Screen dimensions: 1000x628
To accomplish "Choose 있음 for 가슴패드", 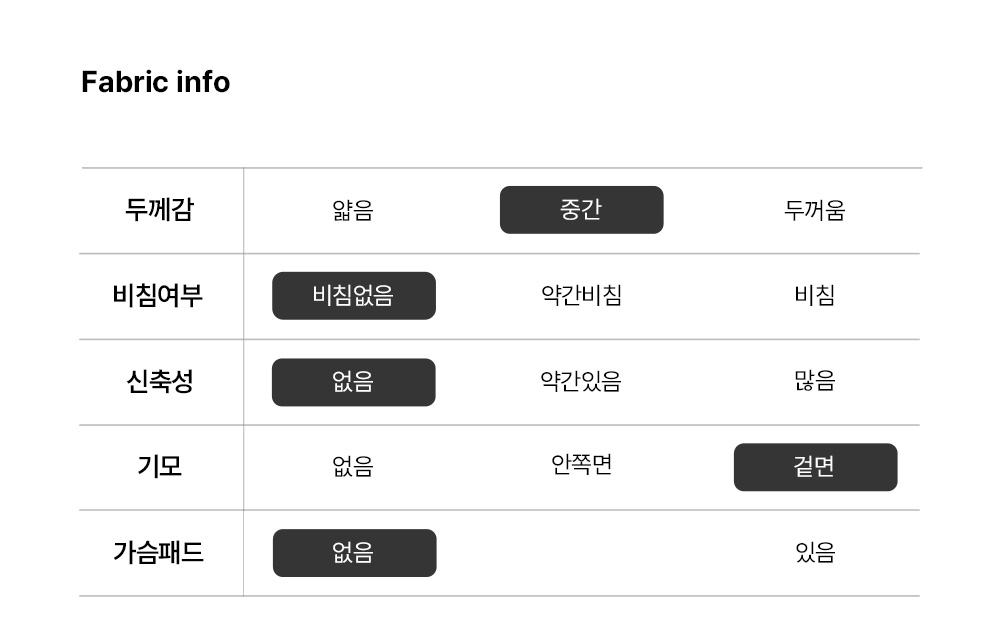I will coord(814,553).
